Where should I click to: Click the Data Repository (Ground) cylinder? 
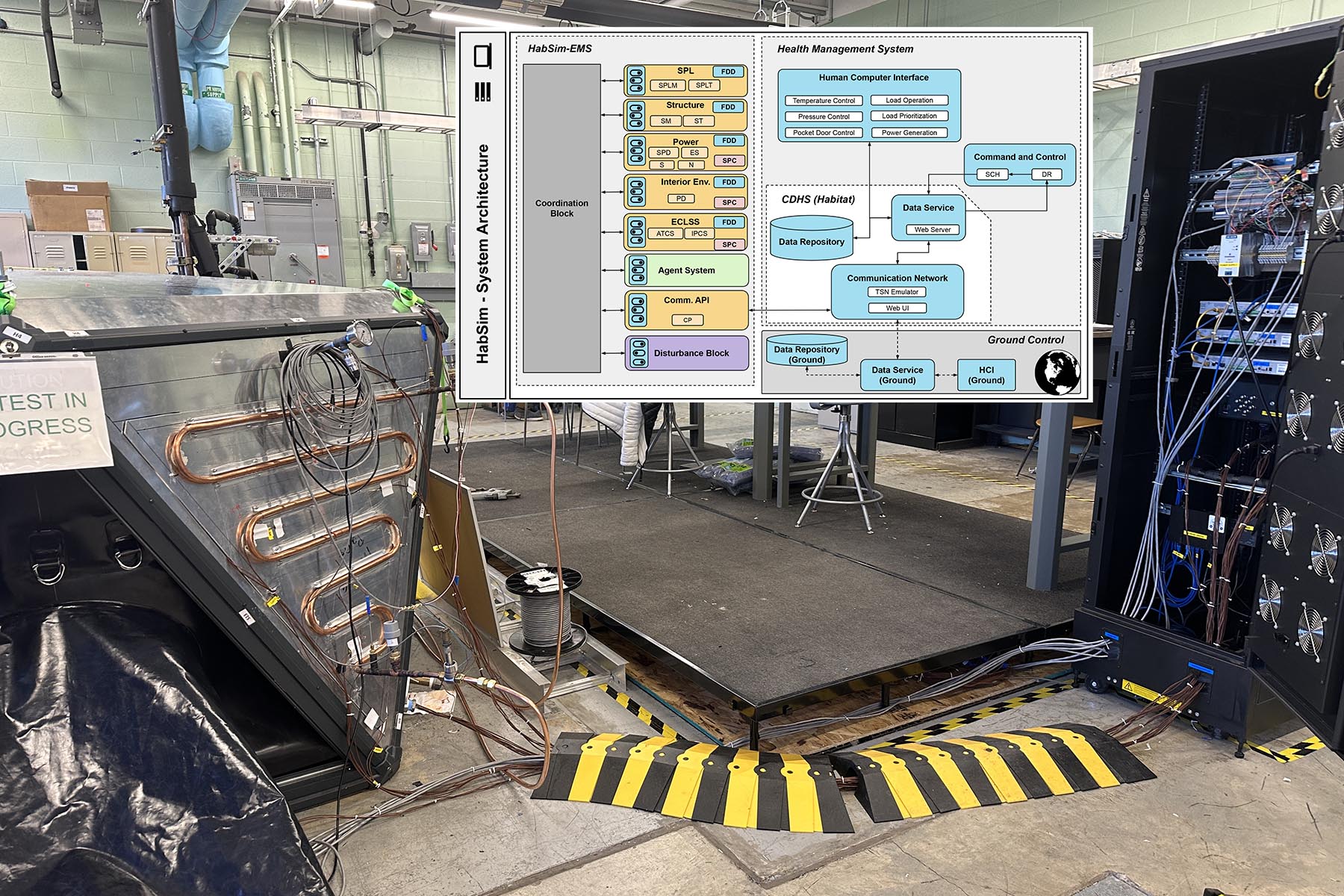click(806, 352)
